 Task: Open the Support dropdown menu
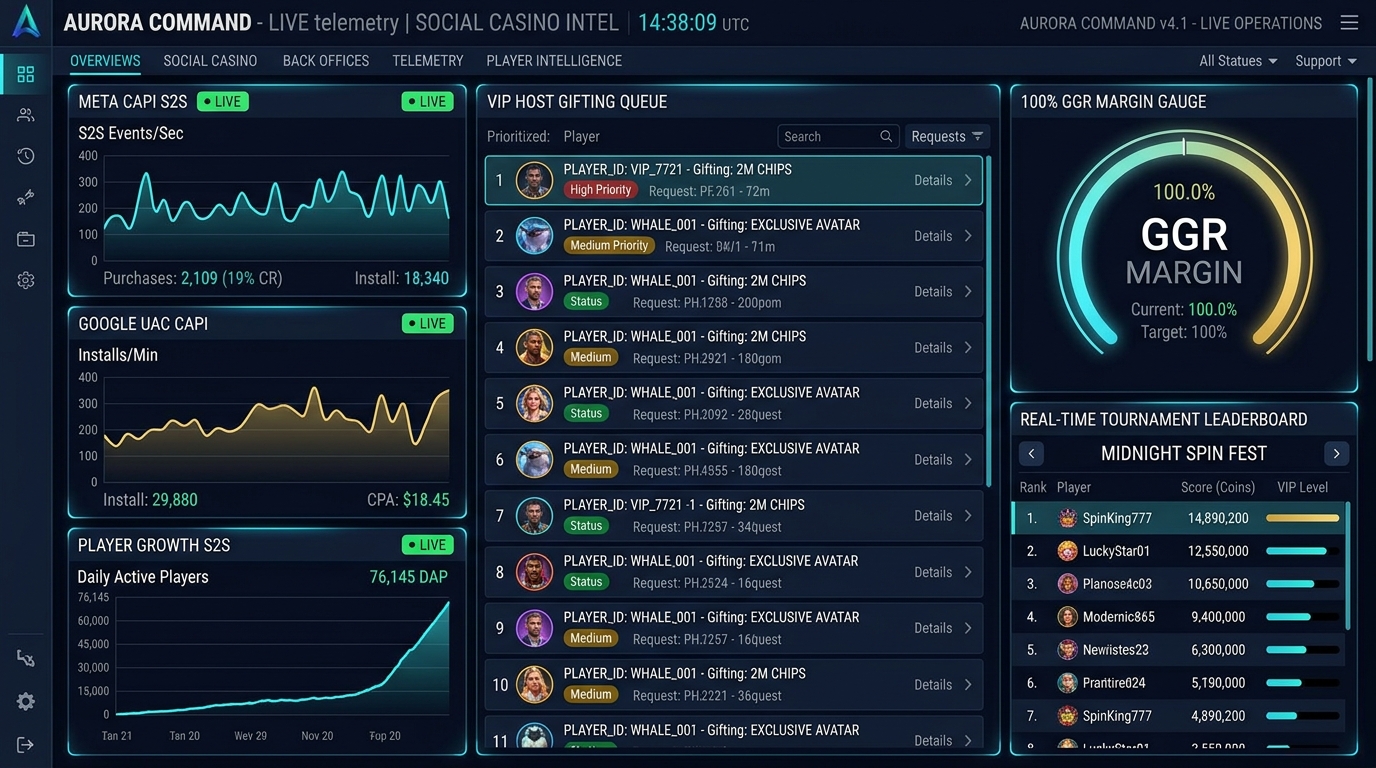[x=1326, y=61]
